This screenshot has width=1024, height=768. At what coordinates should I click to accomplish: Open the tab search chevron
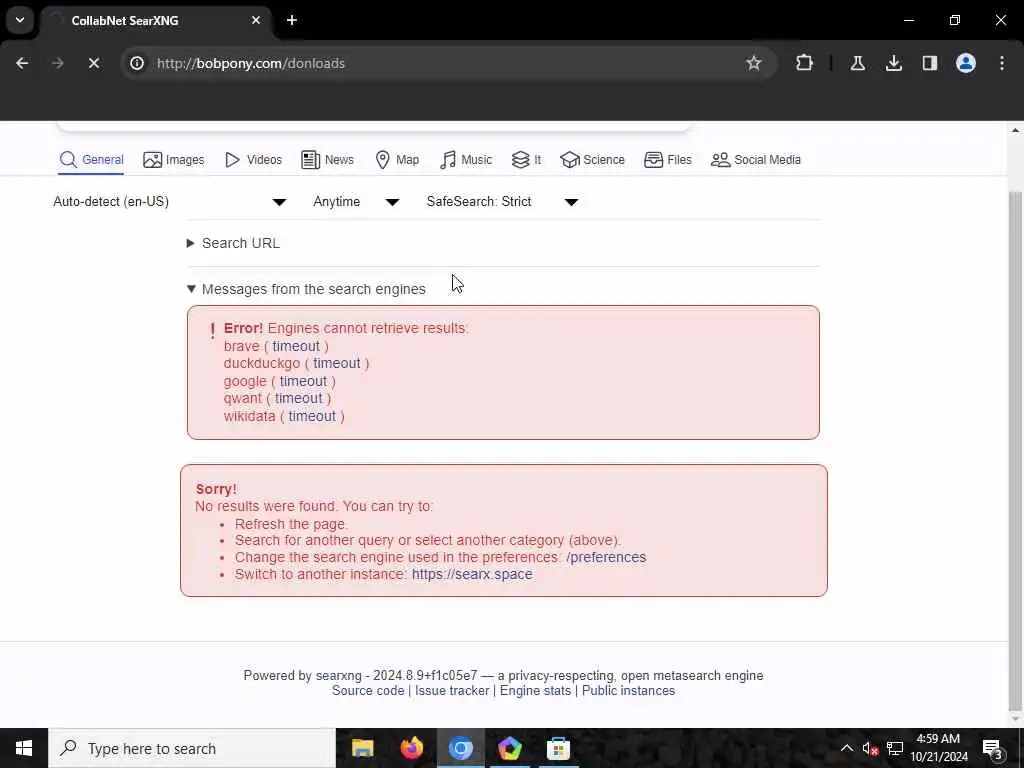pyautogui.click(x=20, y=20)
